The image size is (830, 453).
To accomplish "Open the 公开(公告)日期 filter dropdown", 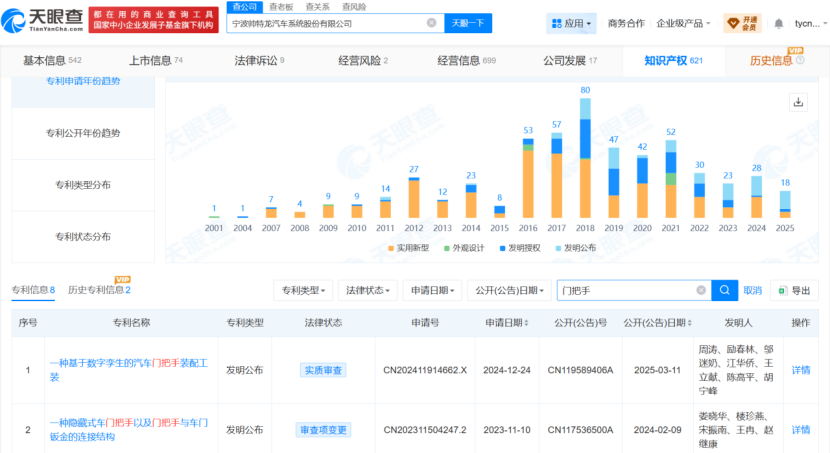I will point(508,290).
